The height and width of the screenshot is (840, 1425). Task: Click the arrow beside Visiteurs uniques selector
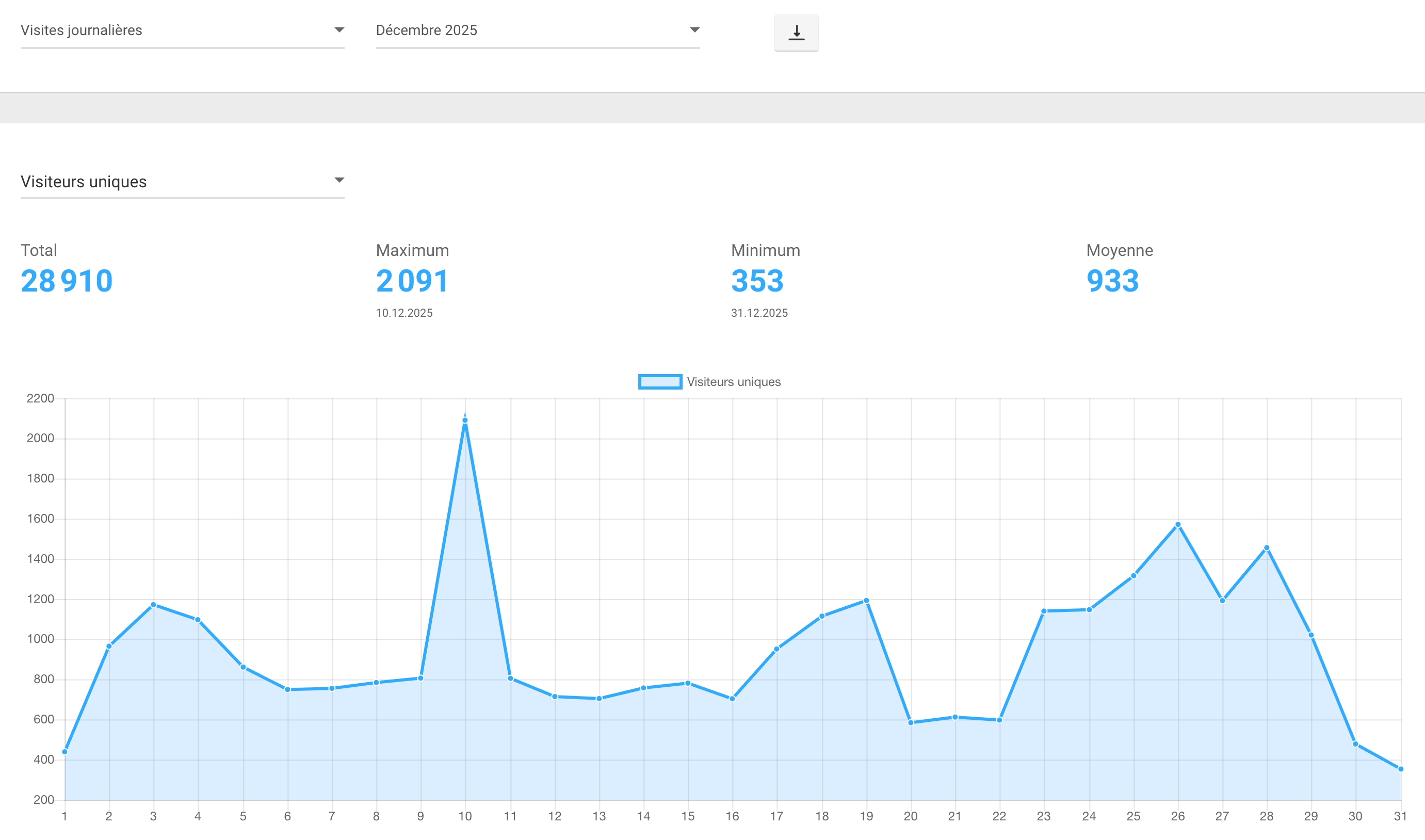point(339,180)
